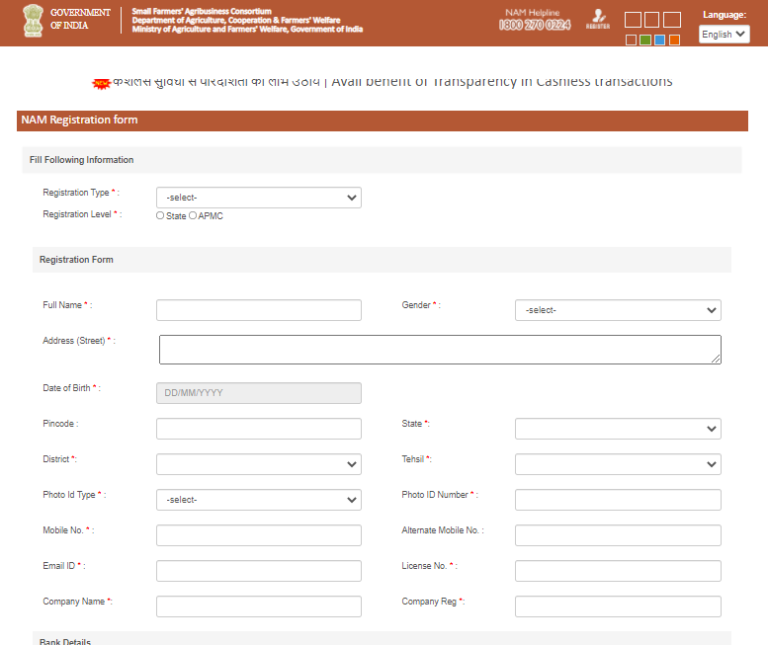The width and height of the screenshot is (768, 645).
Task: Click the License No. input field
Action: pos(618,571)
